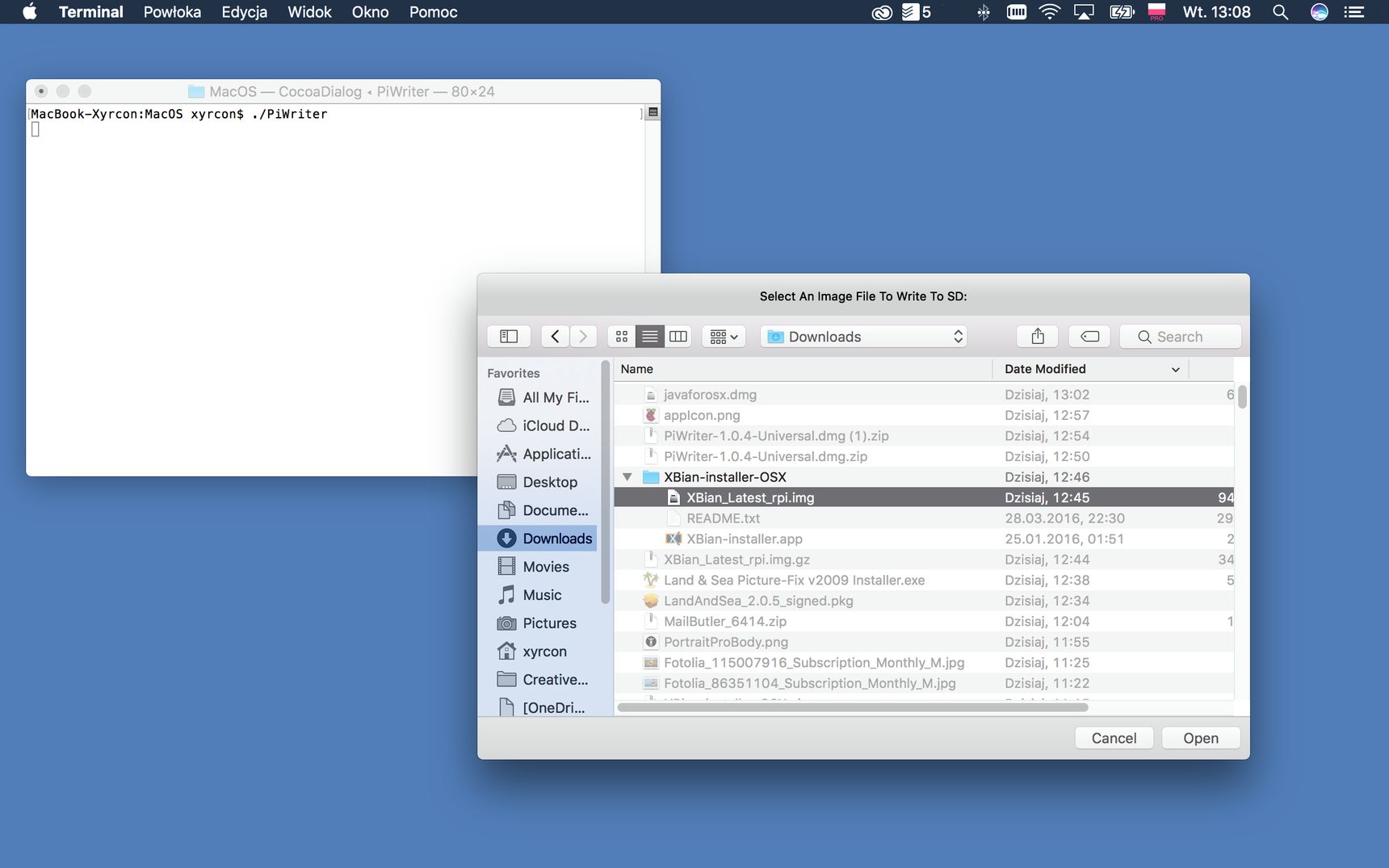The height and width of the screenshot is (868, 1389).
Task: Click LandAndSea_2.0.5_signed.pkg row
Action: click(924, 601)
